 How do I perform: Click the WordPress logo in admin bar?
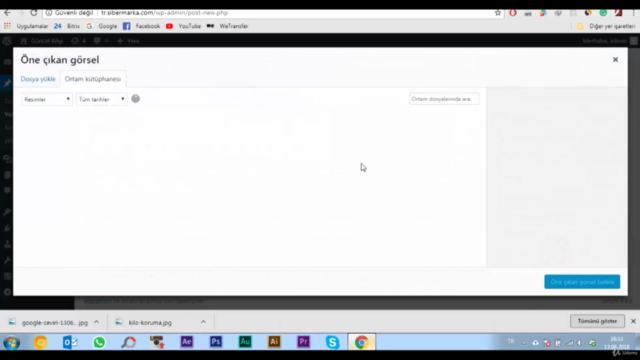tap(7, 41)
